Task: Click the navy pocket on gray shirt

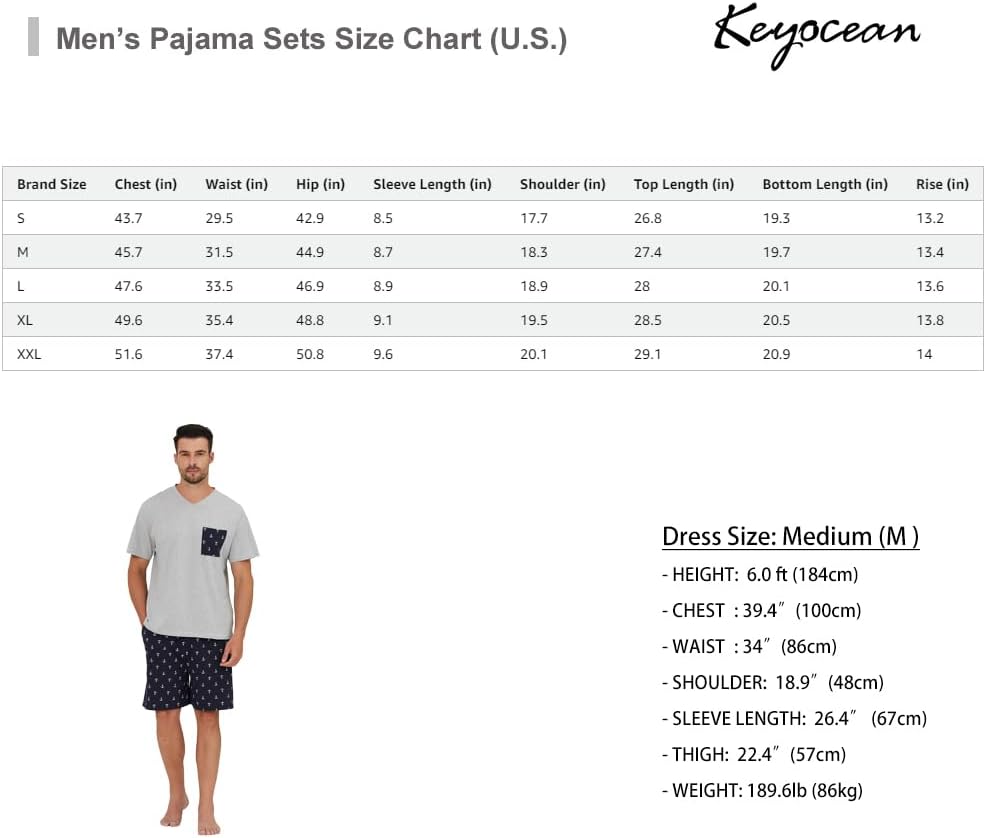Action: [214, 542]
